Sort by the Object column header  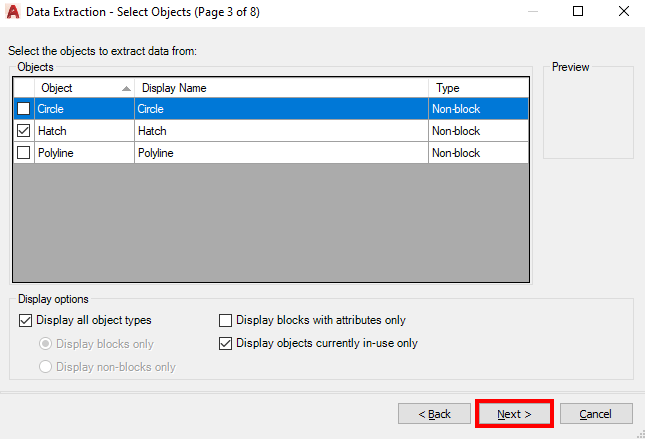[x=85, y=88]
